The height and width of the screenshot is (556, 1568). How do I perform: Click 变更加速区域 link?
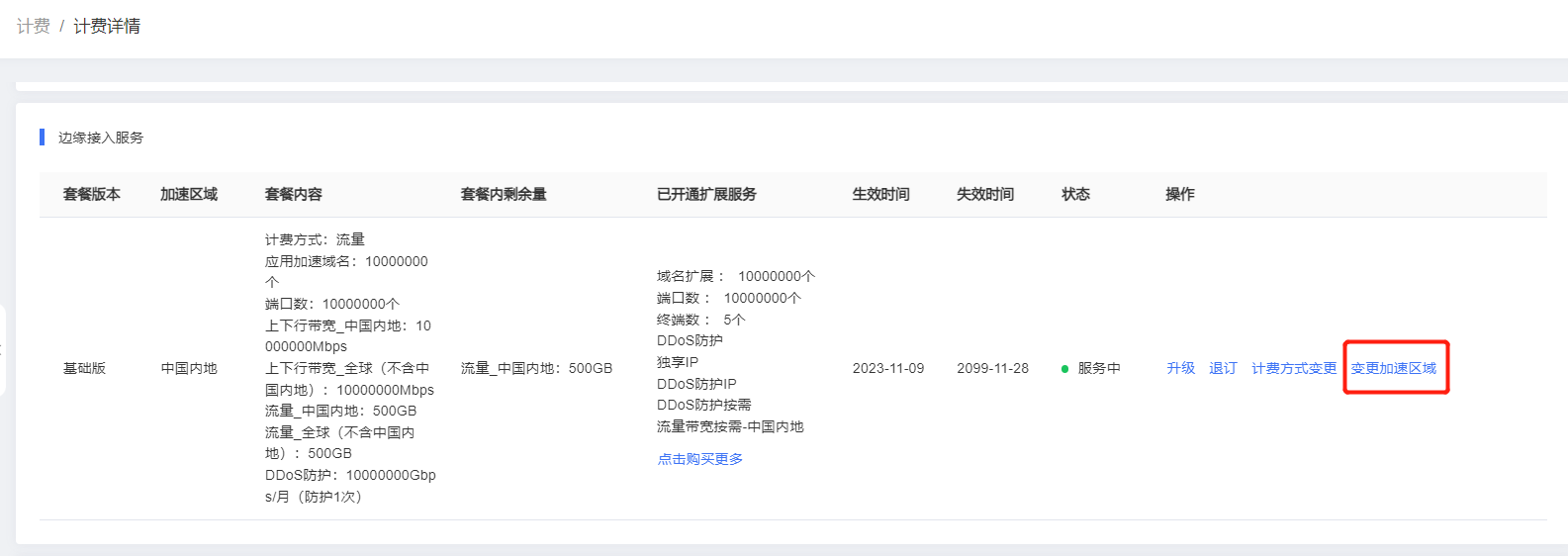point(1394,368)
